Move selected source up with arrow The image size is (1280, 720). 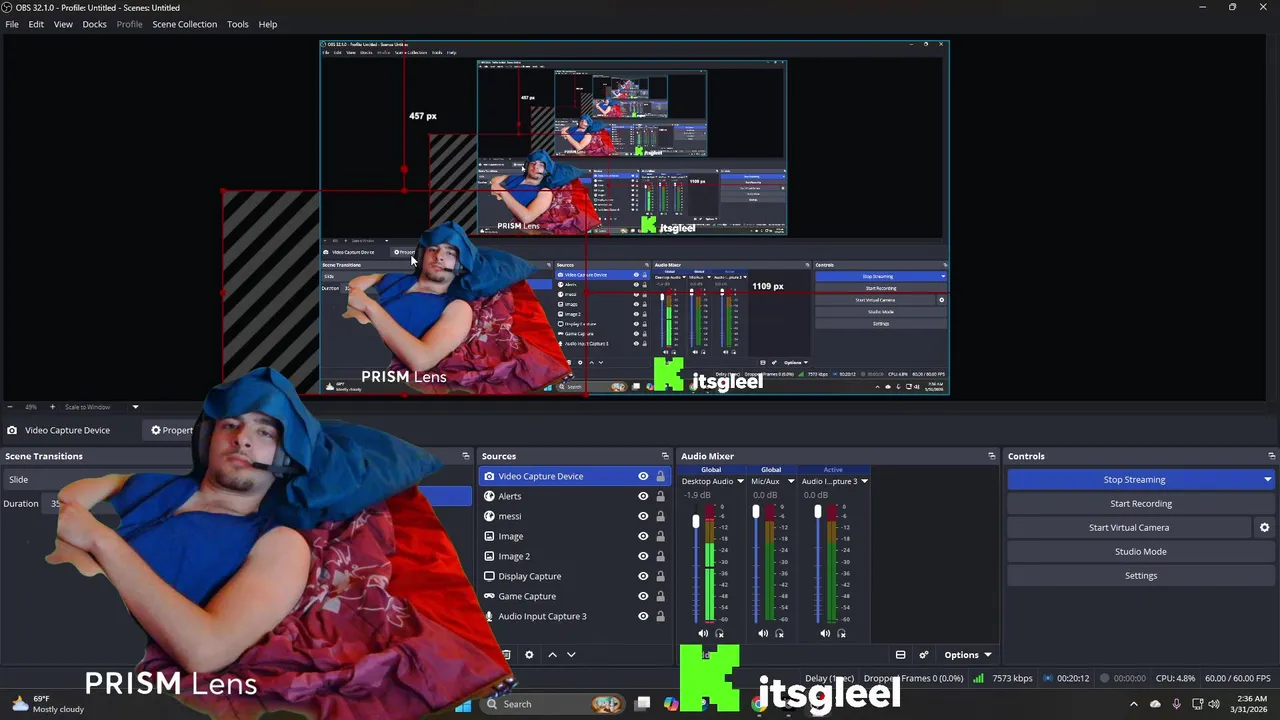pos(552,655)
